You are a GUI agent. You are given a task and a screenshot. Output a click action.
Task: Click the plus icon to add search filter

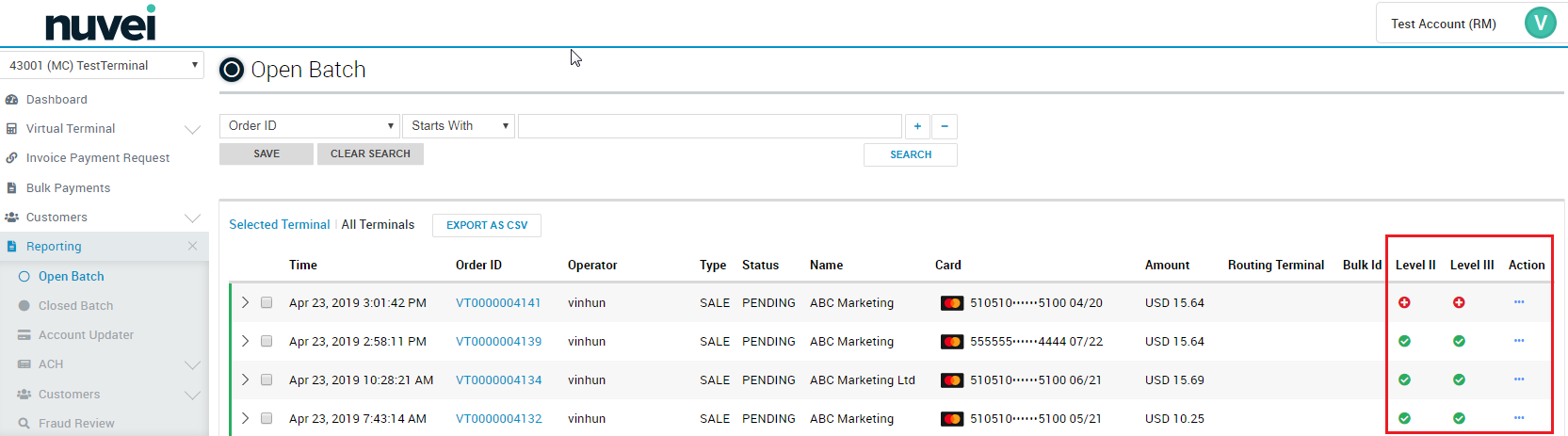tap(917, 126)
